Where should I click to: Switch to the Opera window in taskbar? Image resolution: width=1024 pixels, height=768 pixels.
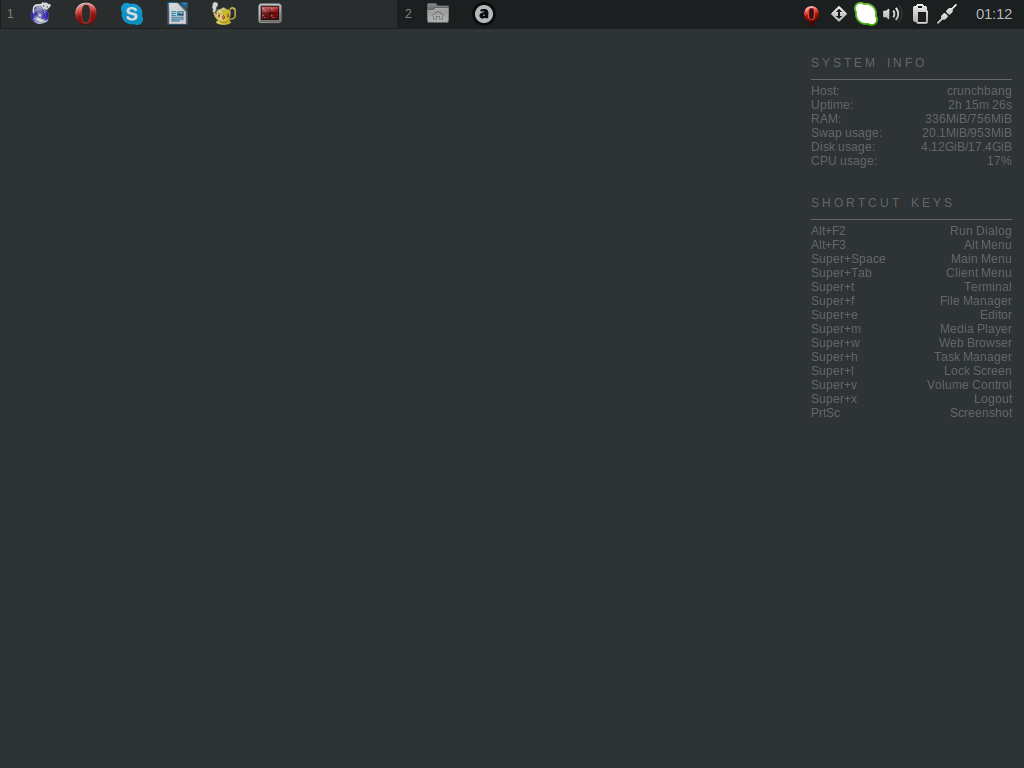[86, 13]
